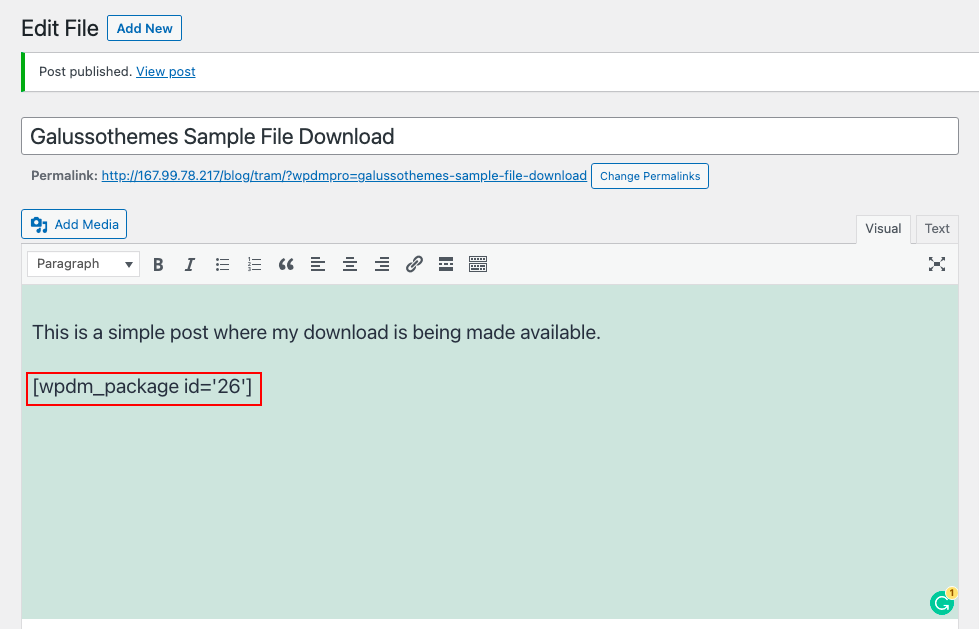This screenshot has height=629, width=979.
Task: Enter distraction-free fullscreen mode
Action: [x=937, y=264]
